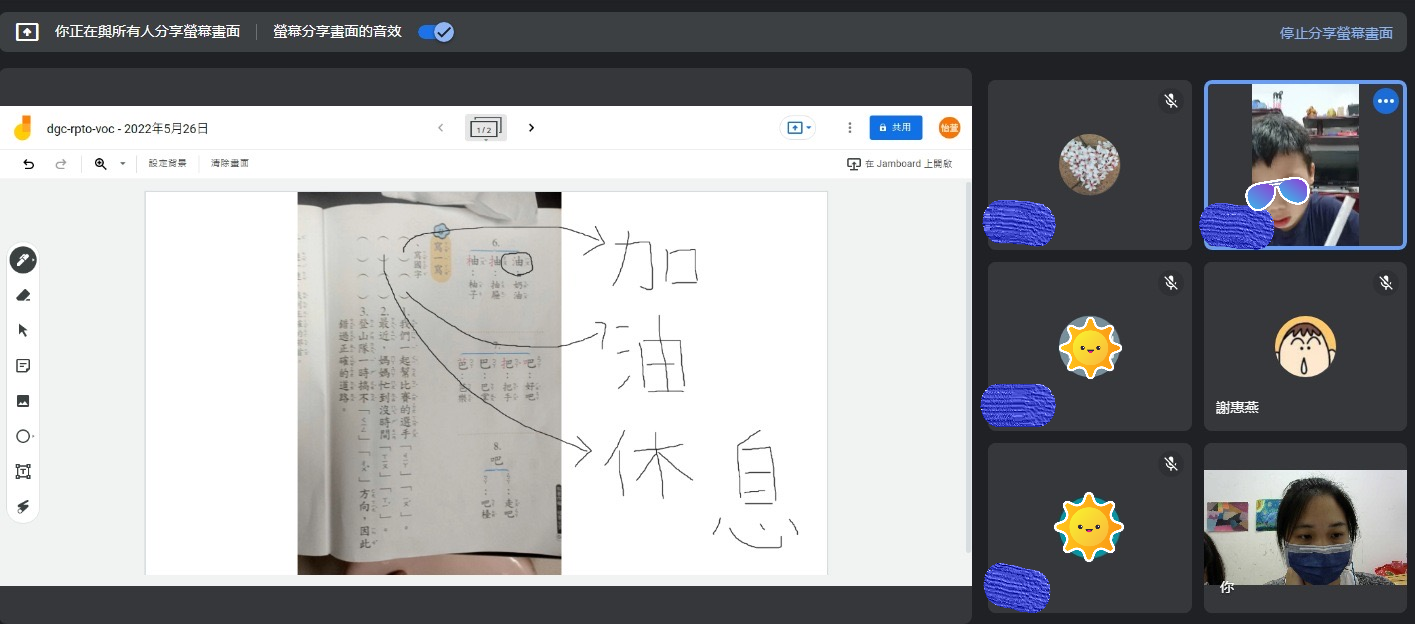Click the 謝惠燕 participant tile

(x=1305, y=346)
